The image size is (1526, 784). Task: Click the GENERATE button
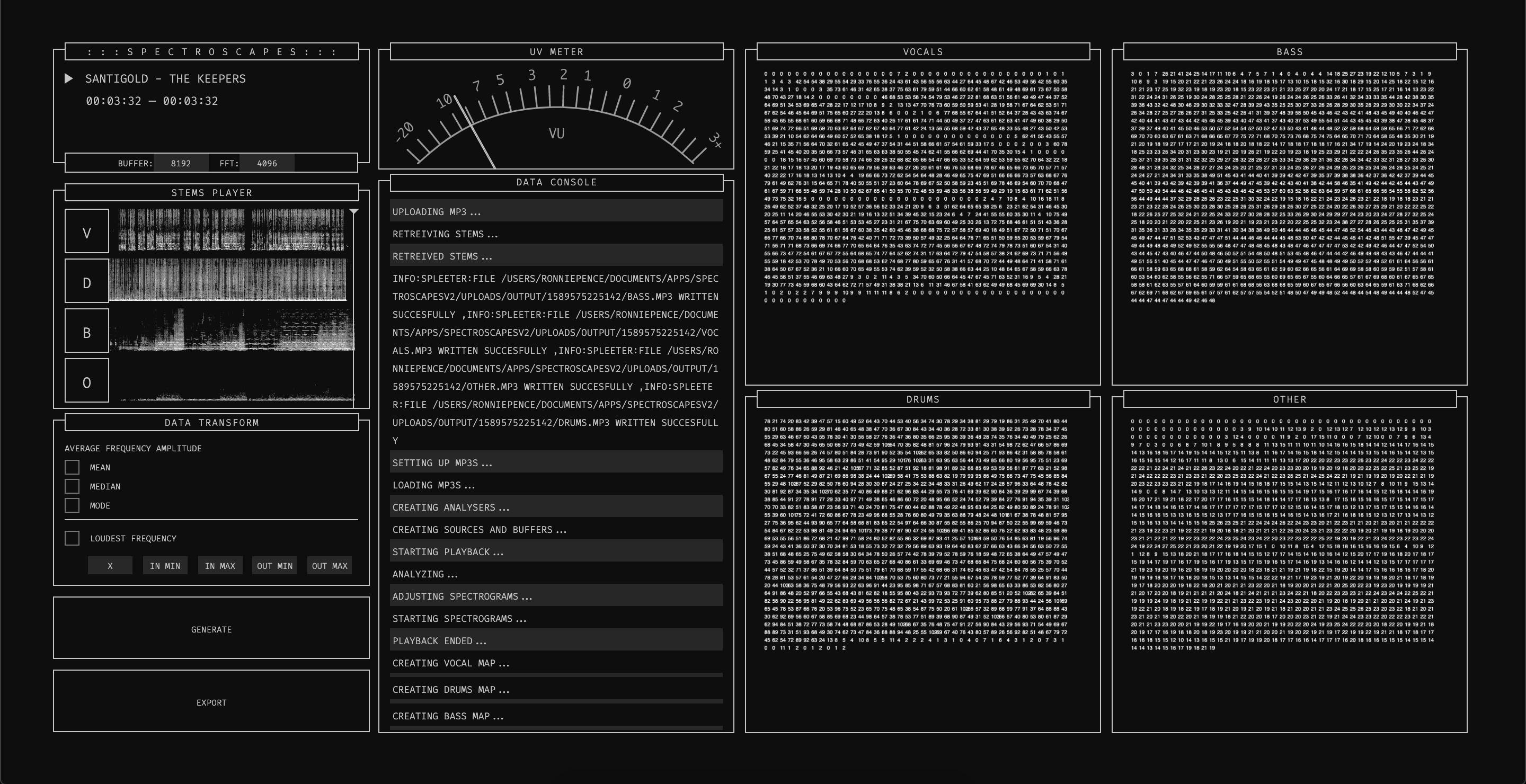[211, 628]
